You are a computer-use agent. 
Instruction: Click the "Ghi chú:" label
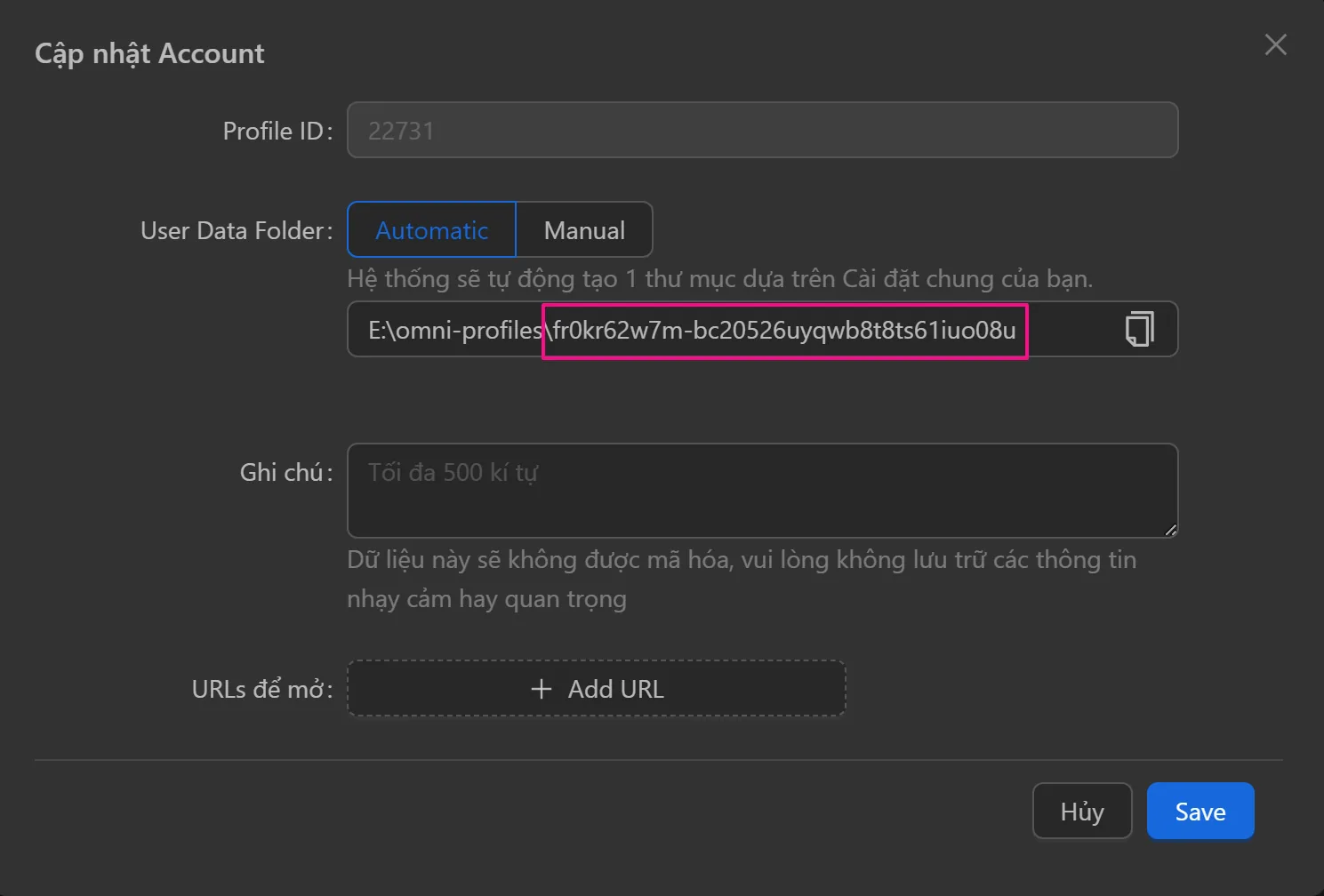coord(285,473)
